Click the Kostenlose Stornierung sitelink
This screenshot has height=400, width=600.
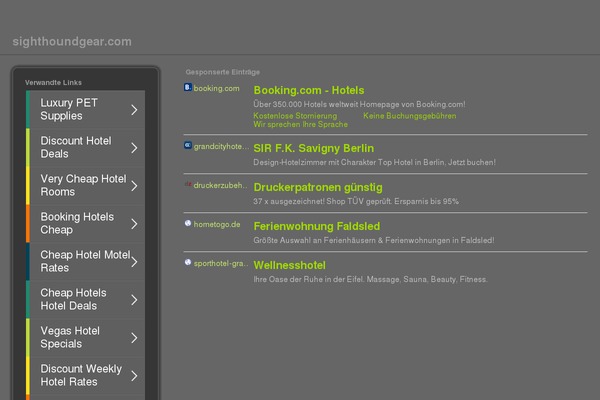tap(295, 116)
